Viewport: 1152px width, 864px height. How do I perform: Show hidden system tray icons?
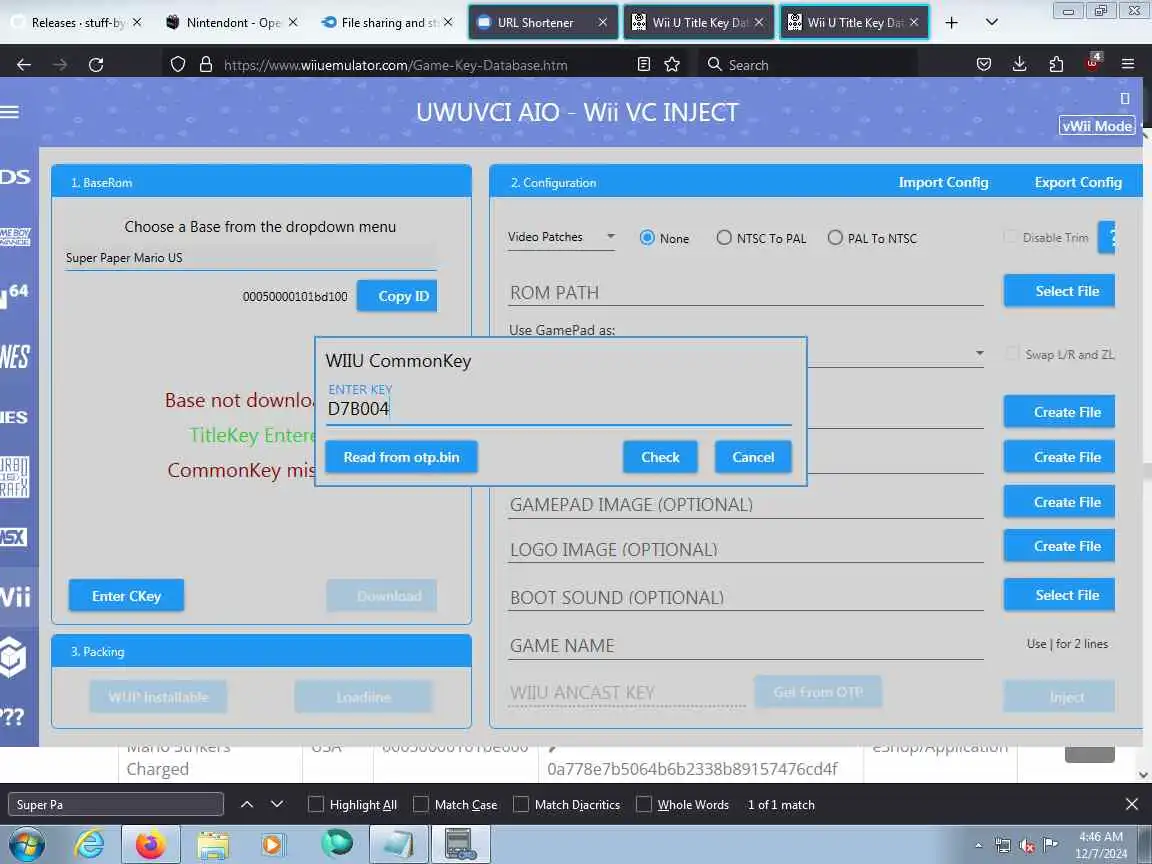[978, 845]
